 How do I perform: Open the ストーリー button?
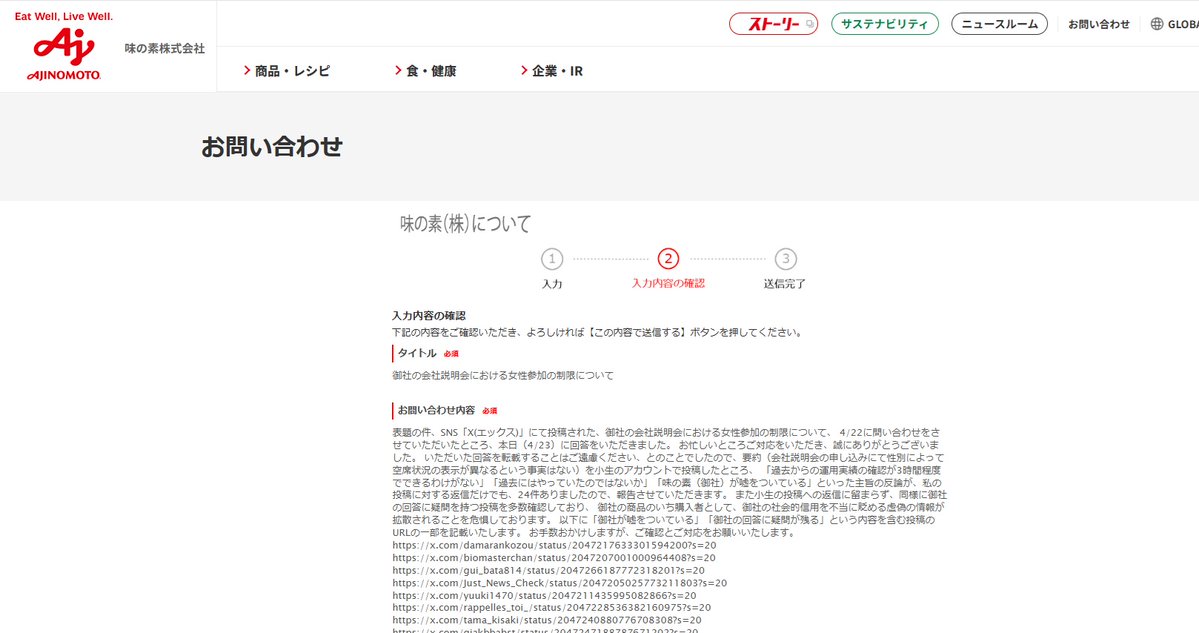773,24
